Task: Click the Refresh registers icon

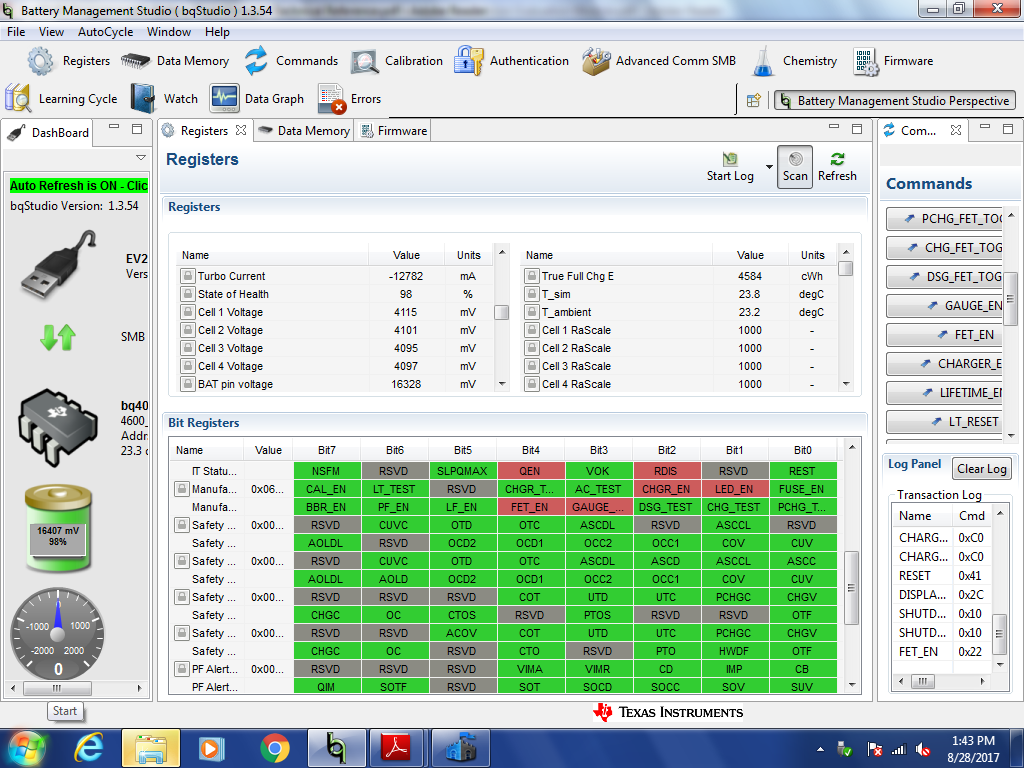Action: (837, 159)
